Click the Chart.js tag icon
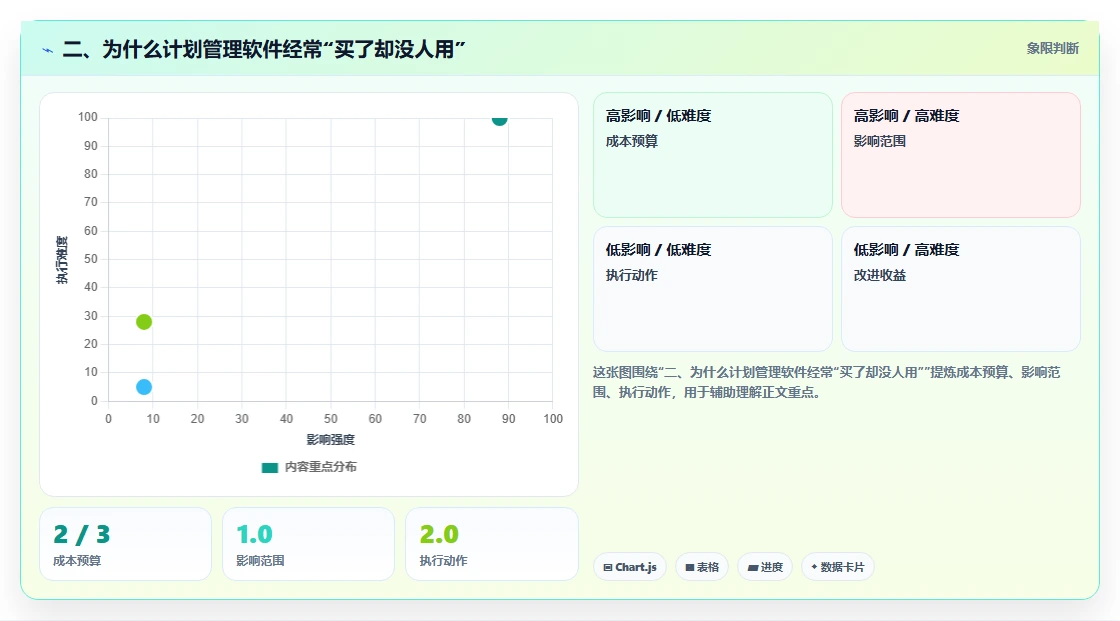The width and height of the screenshot is (1120, 621). [x=608, y=567]
